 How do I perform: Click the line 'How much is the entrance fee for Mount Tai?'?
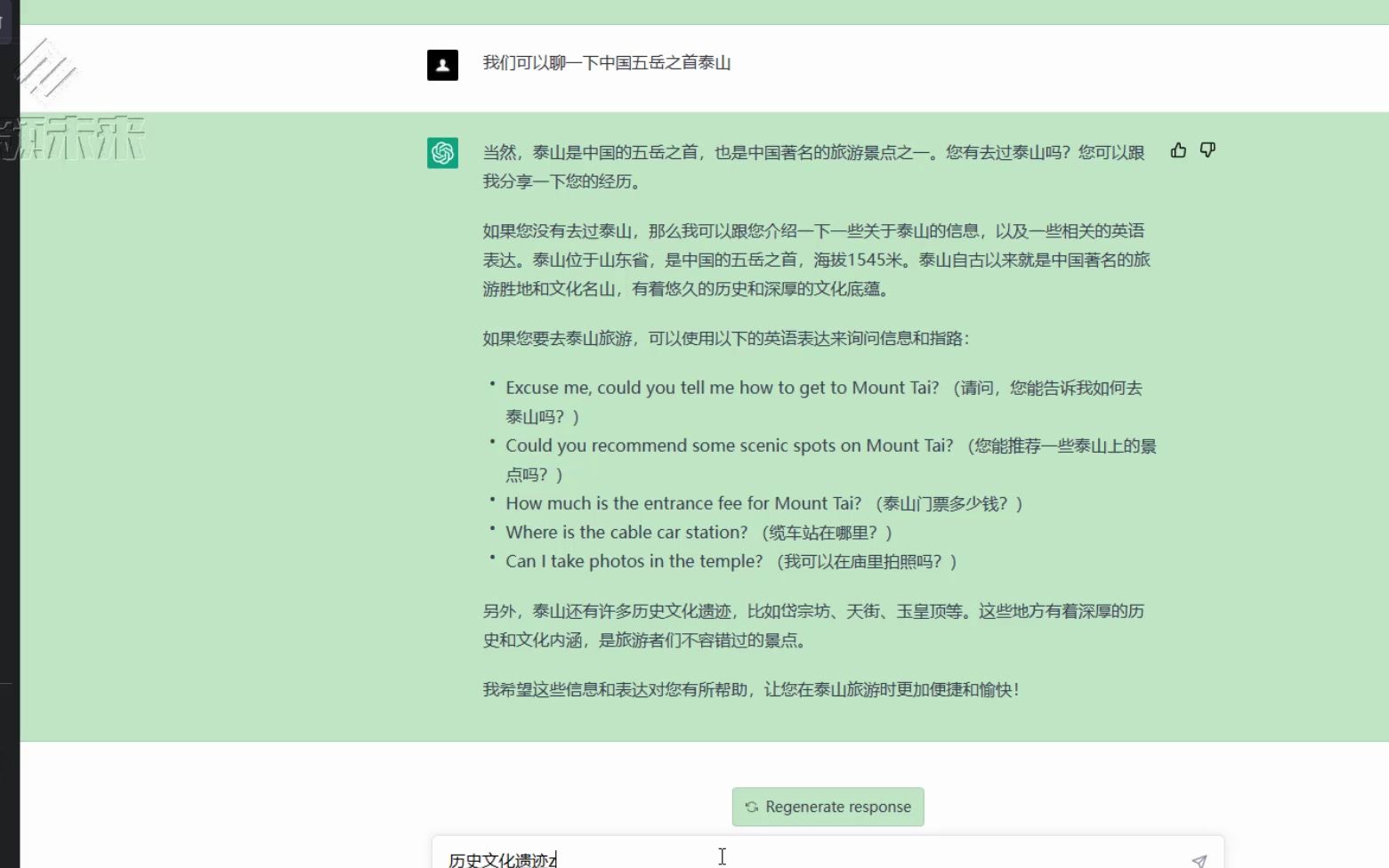point(683,503)
